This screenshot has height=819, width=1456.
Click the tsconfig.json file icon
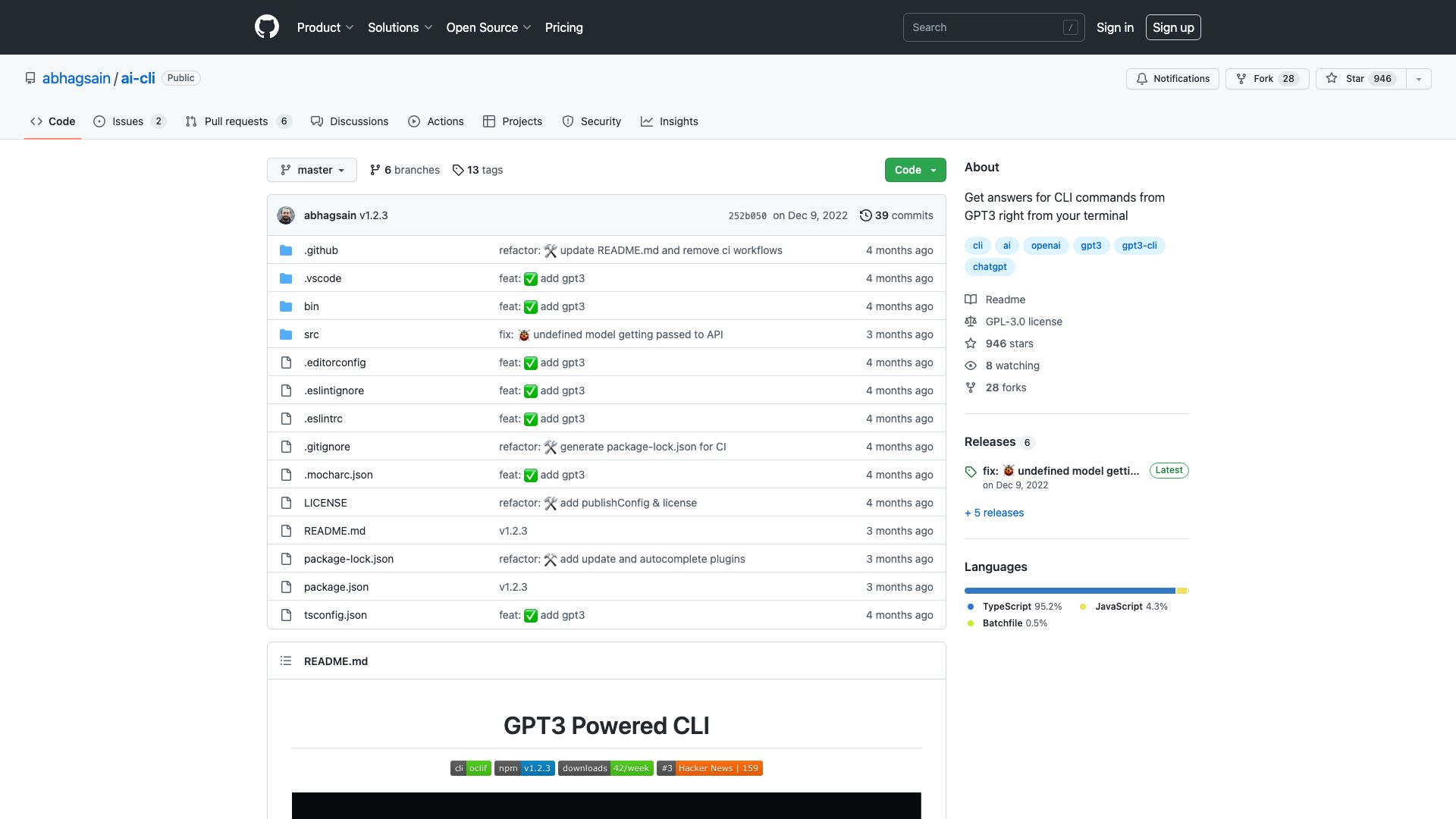point(286,615)
